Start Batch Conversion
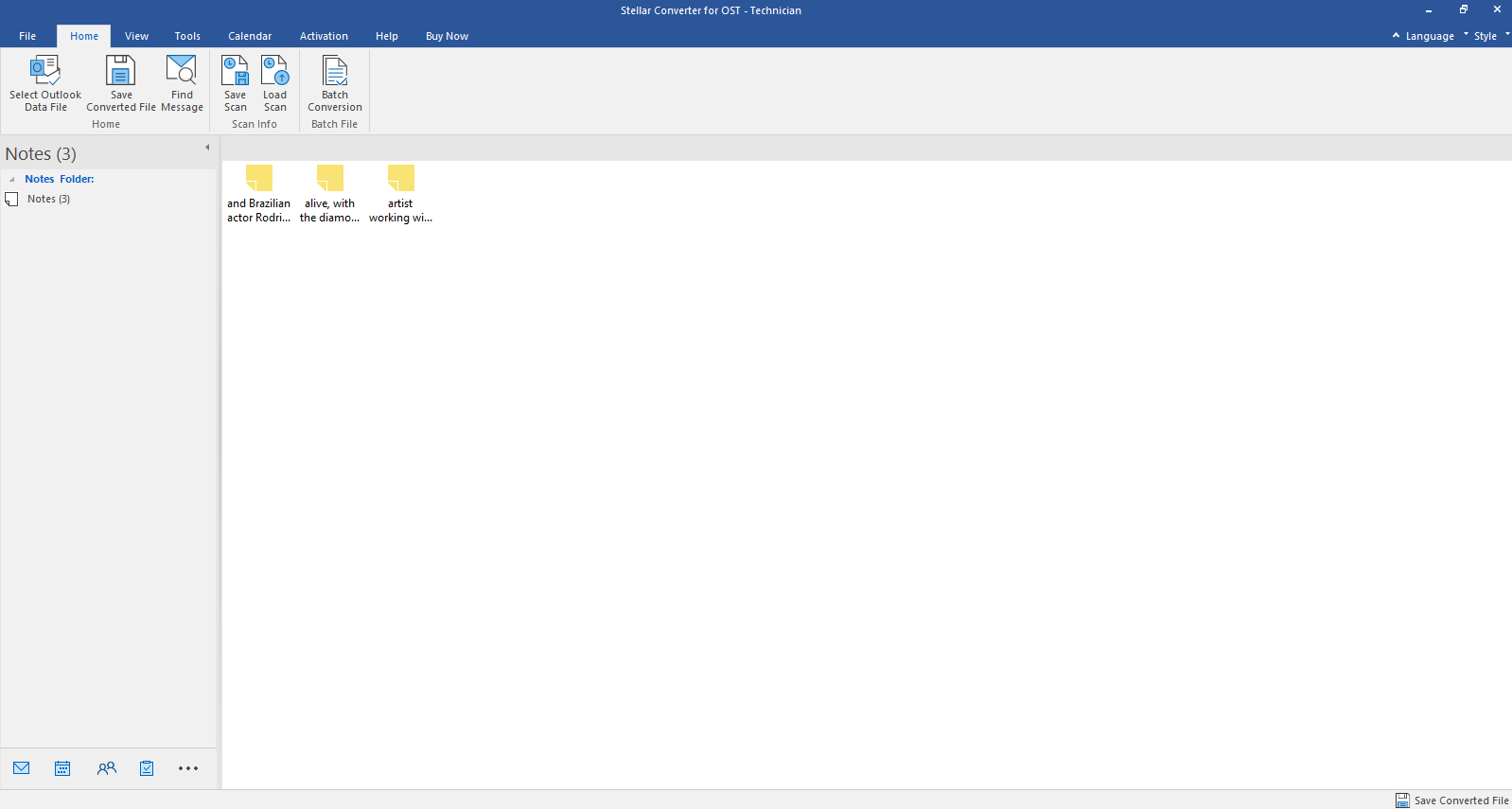The height and width of the screenshot is (809, 1512). tap(335, 83)
